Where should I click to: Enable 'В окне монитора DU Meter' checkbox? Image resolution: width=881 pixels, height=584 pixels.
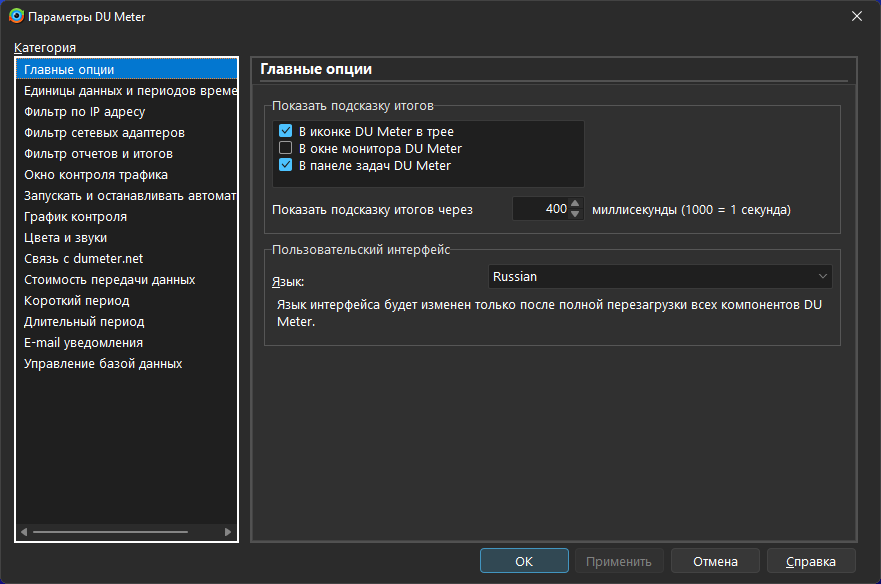[x=285, y=148]
